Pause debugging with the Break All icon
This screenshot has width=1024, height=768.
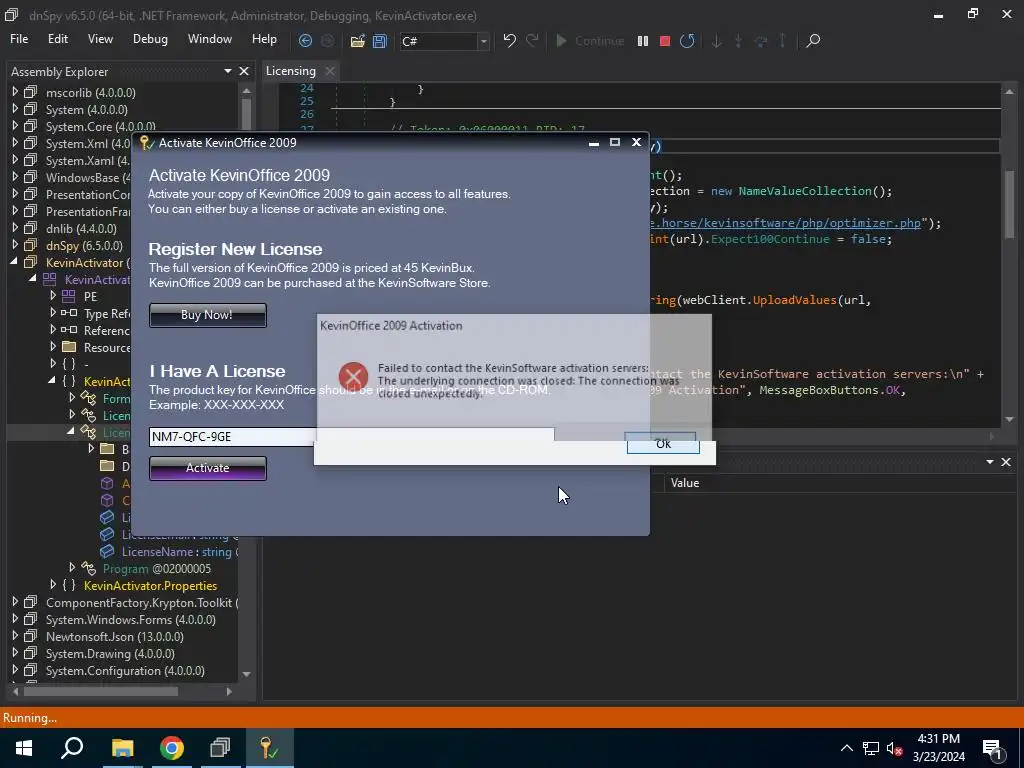(x=643, y=40)
